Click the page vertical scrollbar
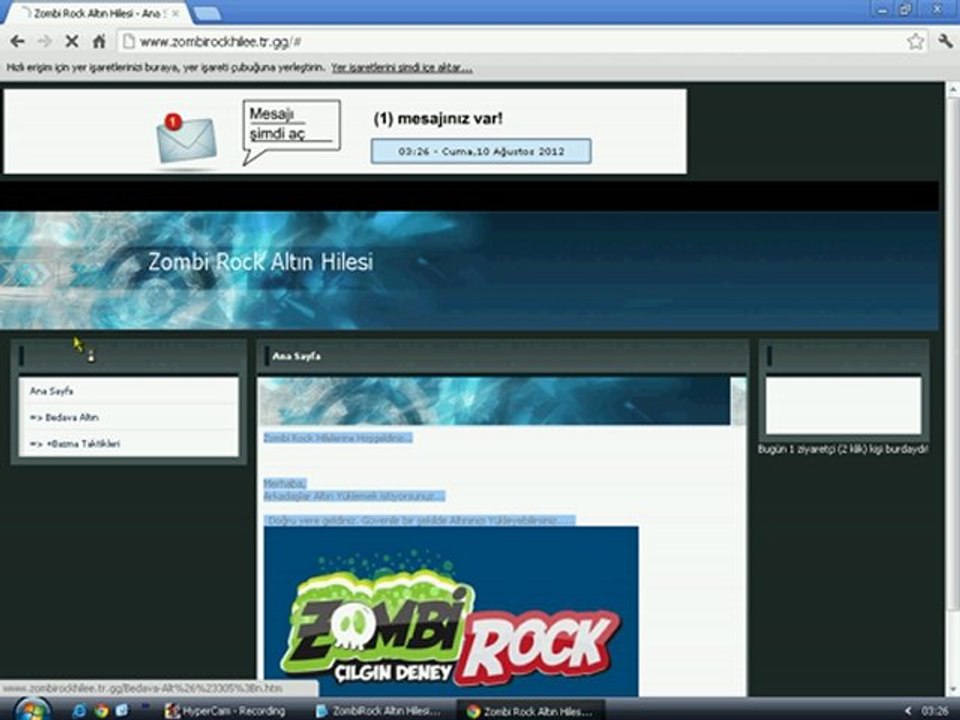The image size is (960, 720). 953,352
